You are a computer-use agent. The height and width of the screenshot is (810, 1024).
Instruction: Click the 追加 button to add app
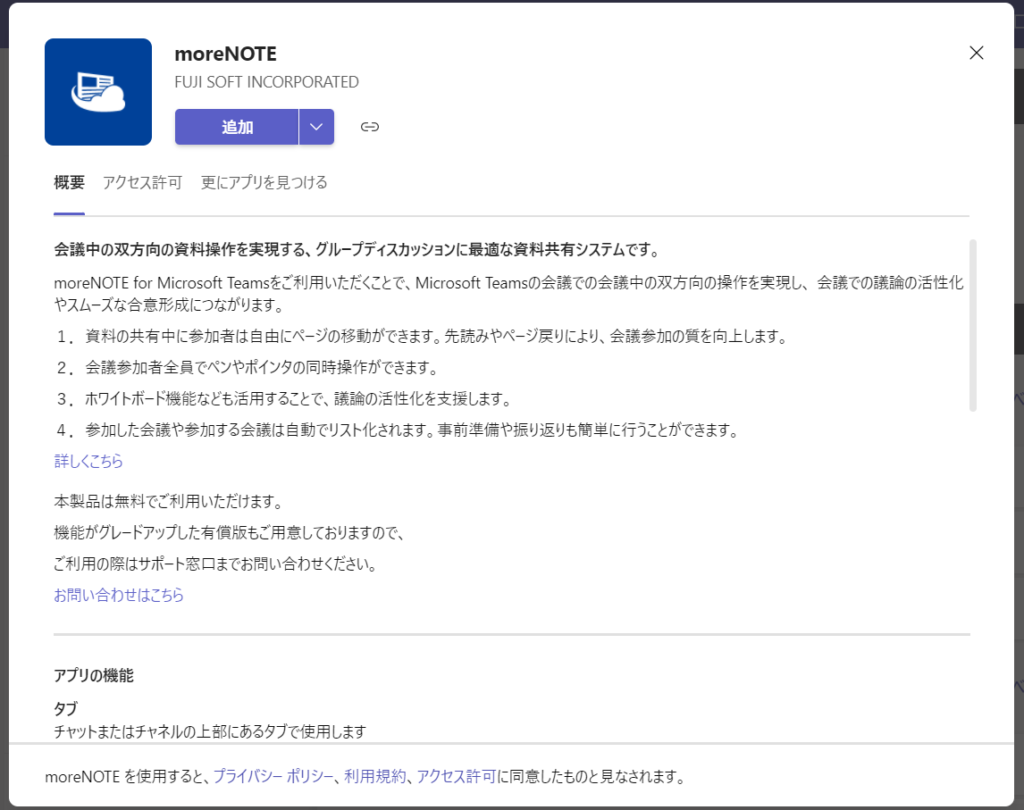236,127
